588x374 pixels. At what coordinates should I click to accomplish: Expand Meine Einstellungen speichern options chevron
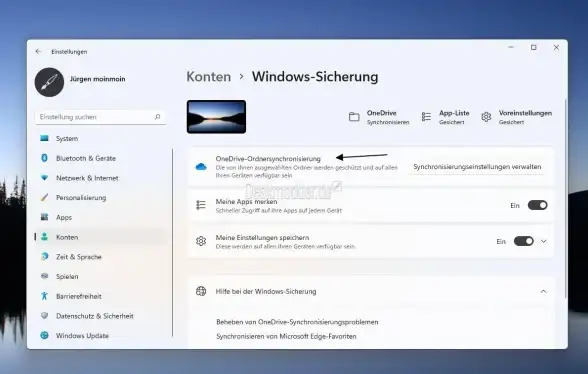click(543, 241)
